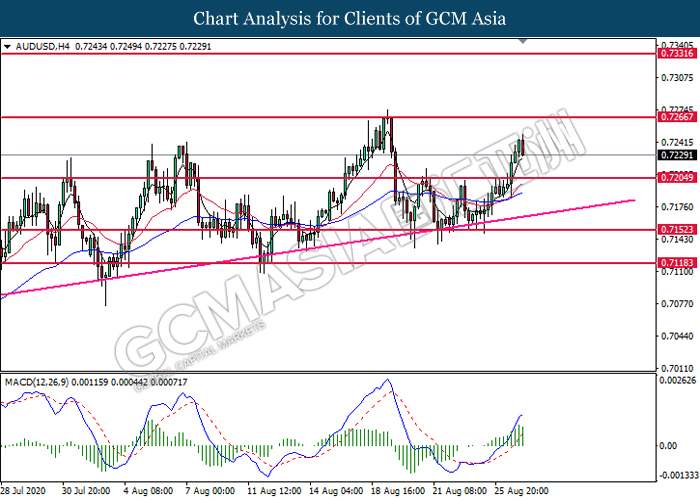Click the 0.71760 price axis value
This screenshot has width=700, height=500.
(x=677, y=207)
